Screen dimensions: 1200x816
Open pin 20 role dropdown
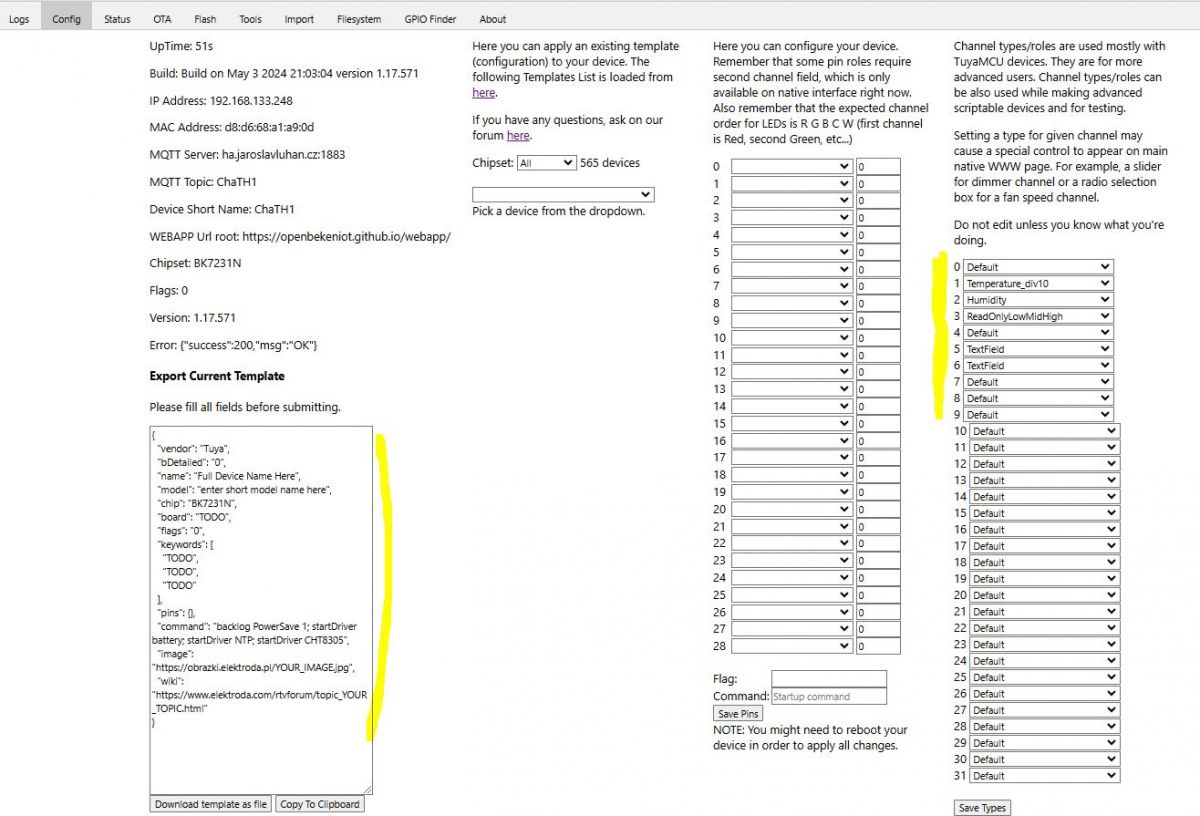[x=792, y=509]
